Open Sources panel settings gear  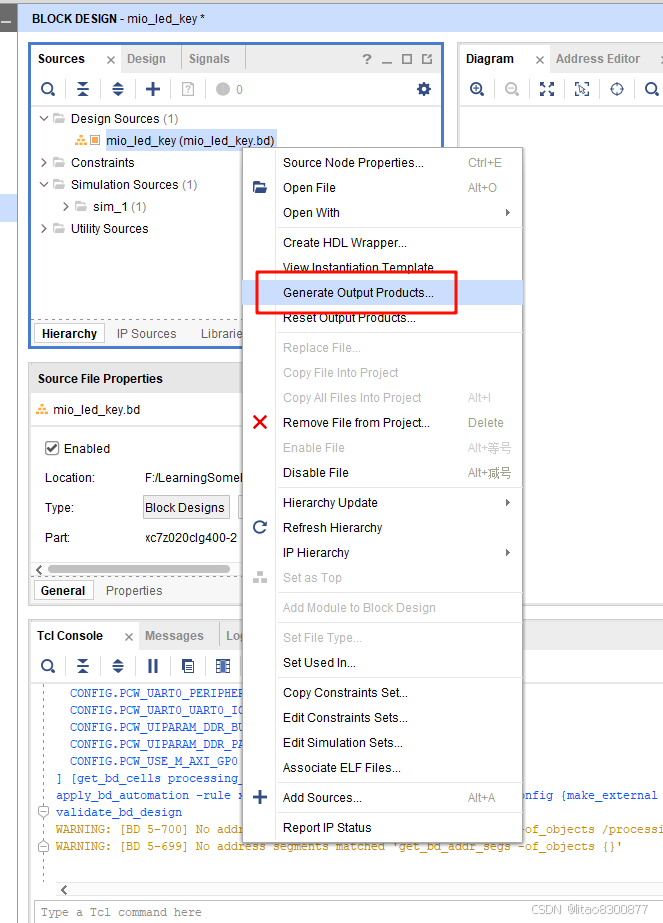[424, 89]
